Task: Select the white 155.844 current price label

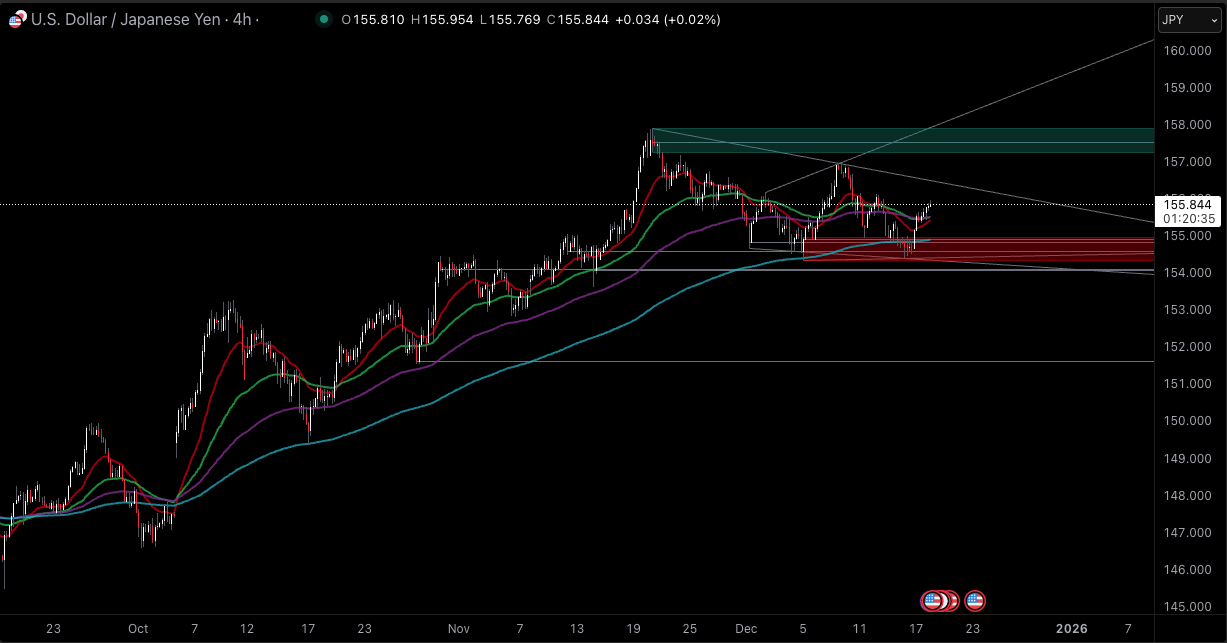Action: [x=1188, y=204]
